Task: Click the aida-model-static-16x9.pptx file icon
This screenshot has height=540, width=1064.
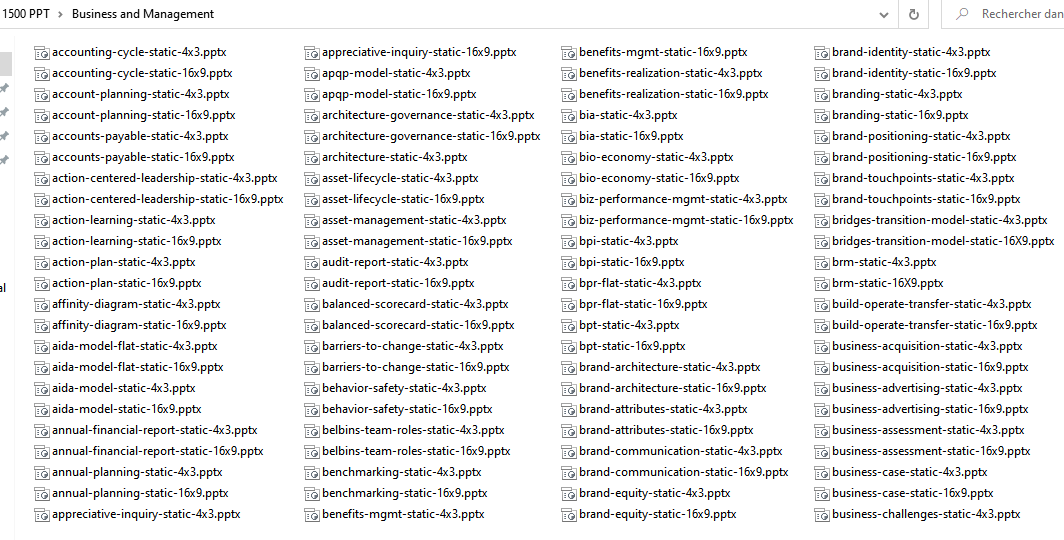Action: coord(41,410)
